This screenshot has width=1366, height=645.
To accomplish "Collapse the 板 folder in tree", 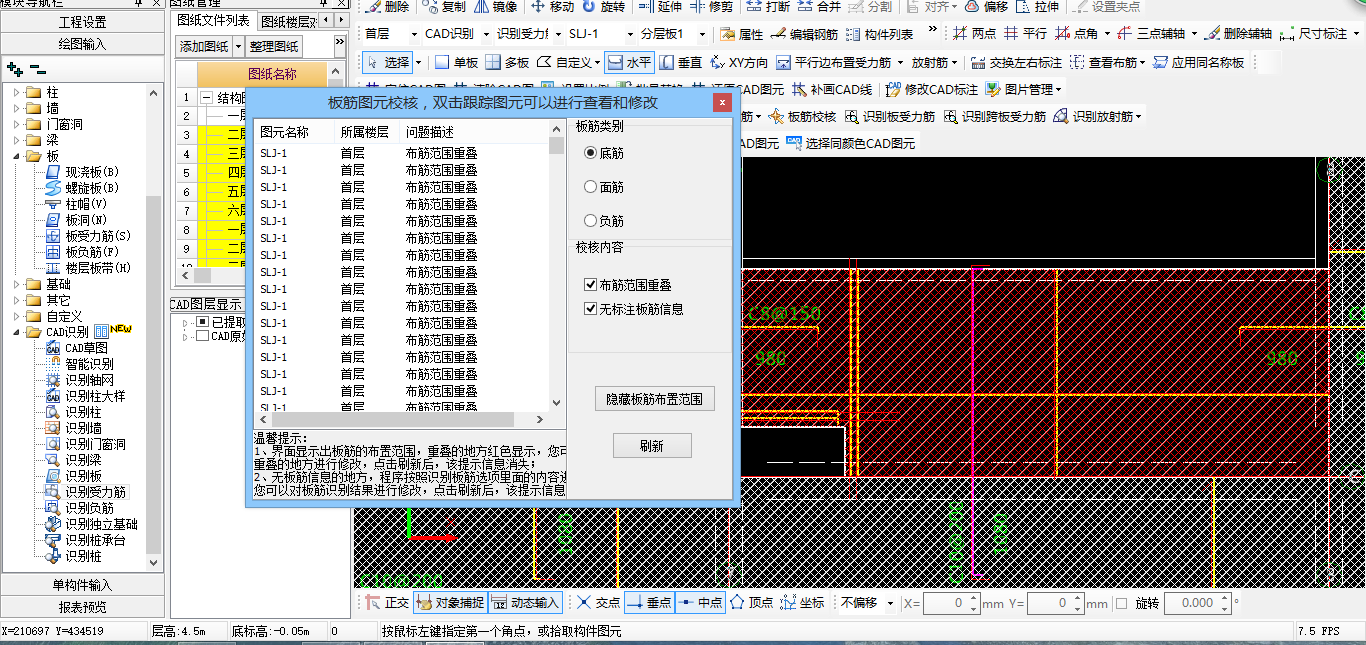I will coord(17,156).
